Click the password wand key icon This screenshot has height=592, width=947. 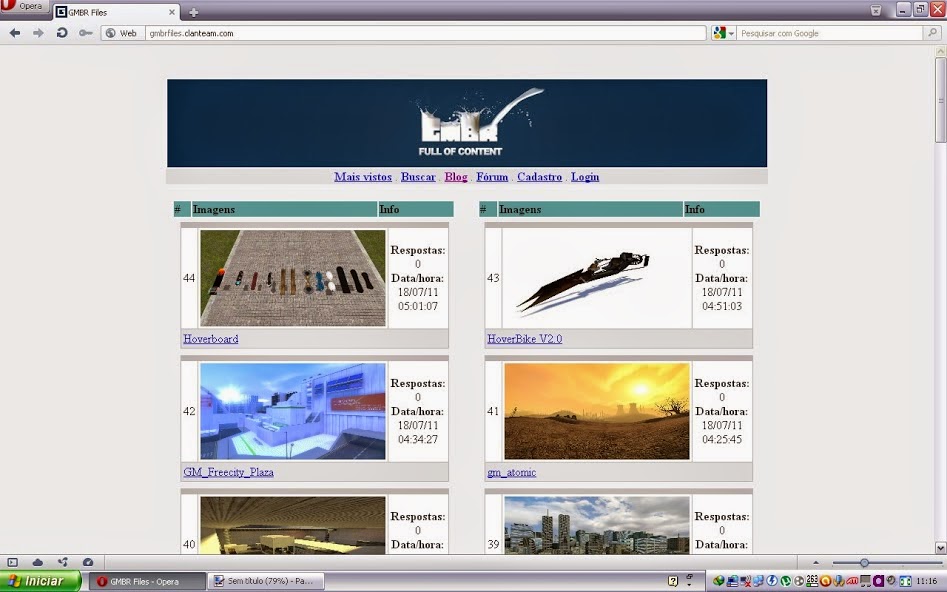(86, 33)
